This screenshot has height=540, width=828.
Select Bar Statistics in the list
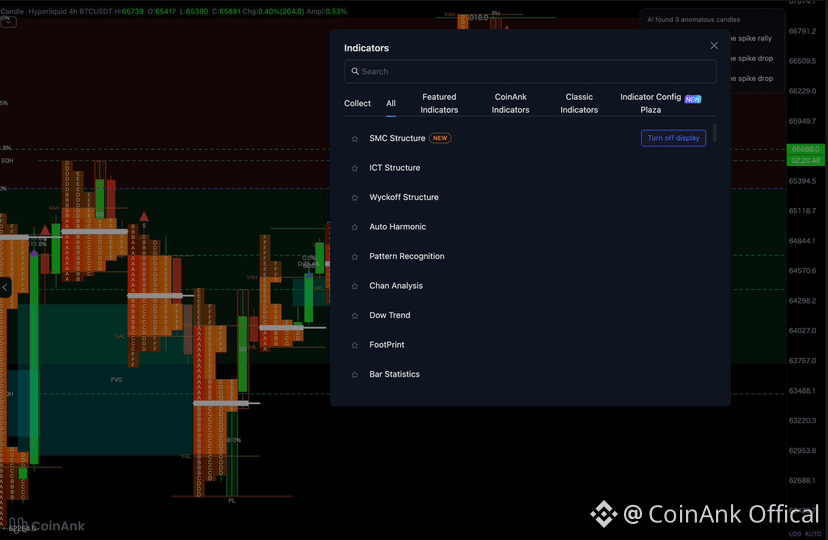click(394, 375)
